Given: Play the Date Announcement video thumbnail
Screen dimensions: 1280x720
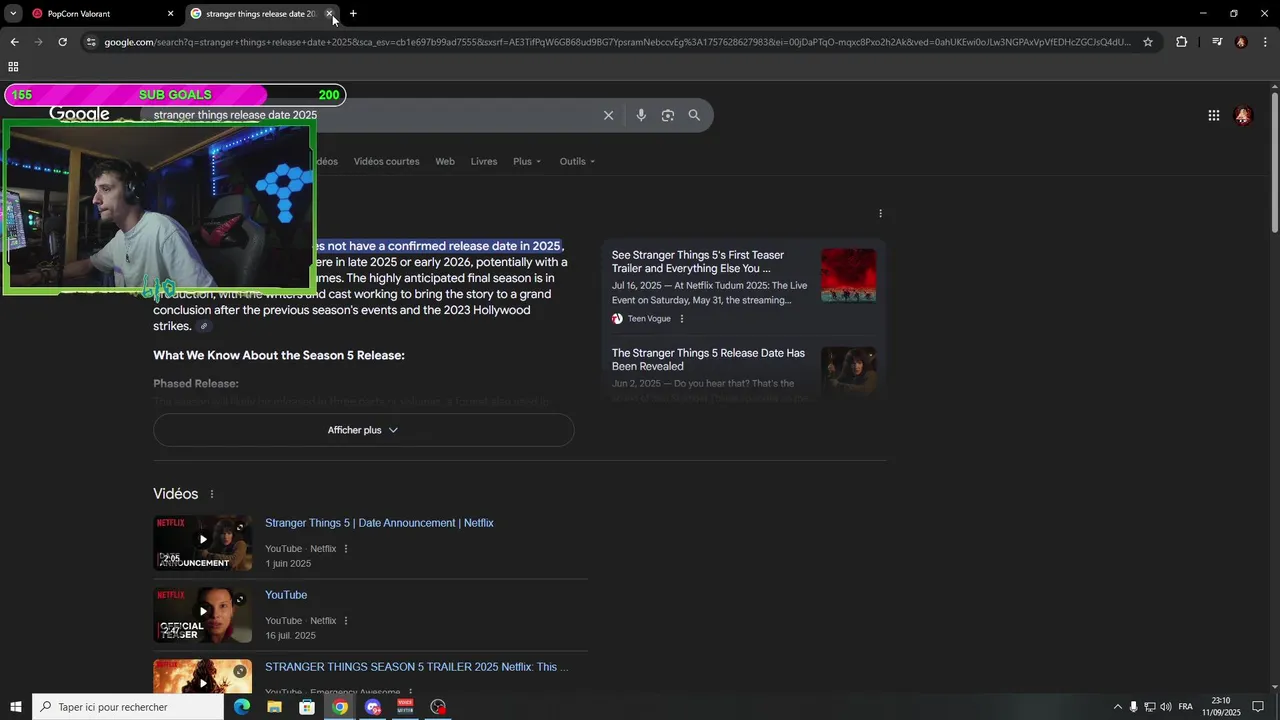Looking at the screenshot, I should [x=202, y=543].
